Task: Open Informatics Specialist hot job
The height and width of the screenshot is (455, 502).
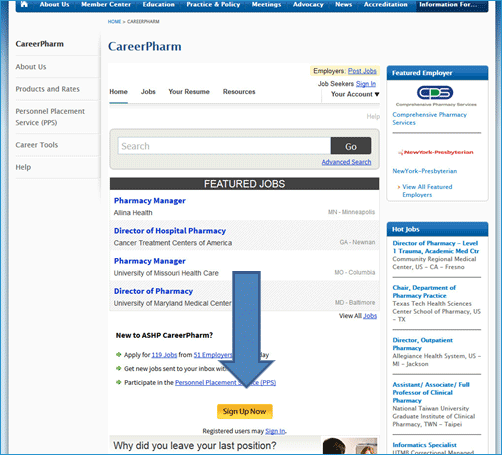Action: tap(424, 445)
